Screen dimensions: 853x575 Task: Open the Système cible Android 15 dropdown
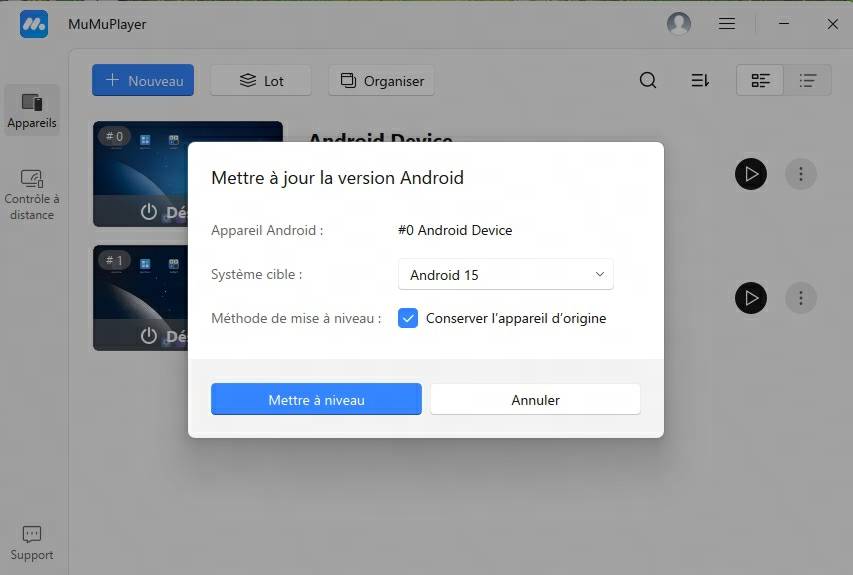tap(506, 275)
